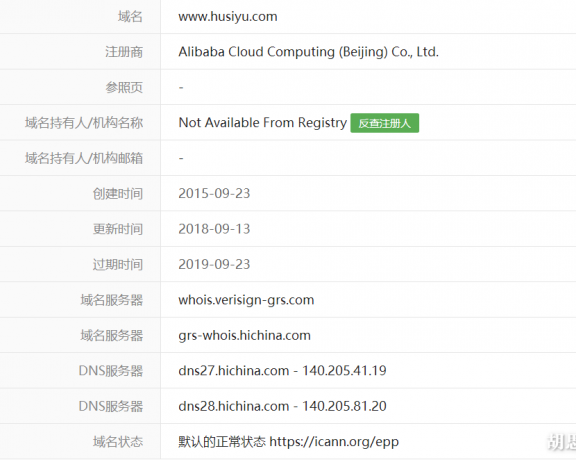The image size is (576, 460).
Task: Click the 域名 row label
Action: pyautogui.click(x=130, y=17)
